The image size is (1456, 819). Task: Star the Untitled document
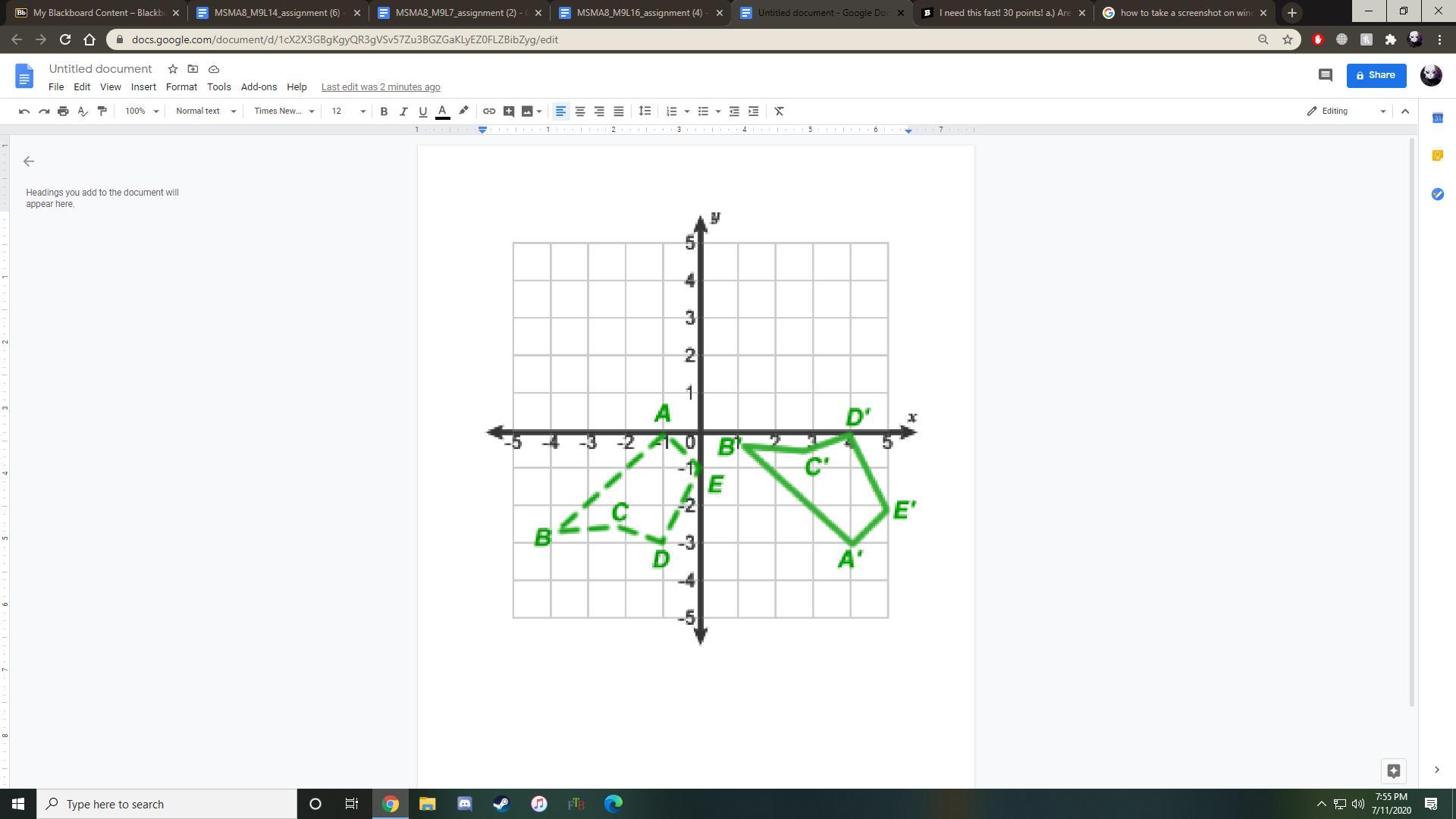click(x=173, y=69)
